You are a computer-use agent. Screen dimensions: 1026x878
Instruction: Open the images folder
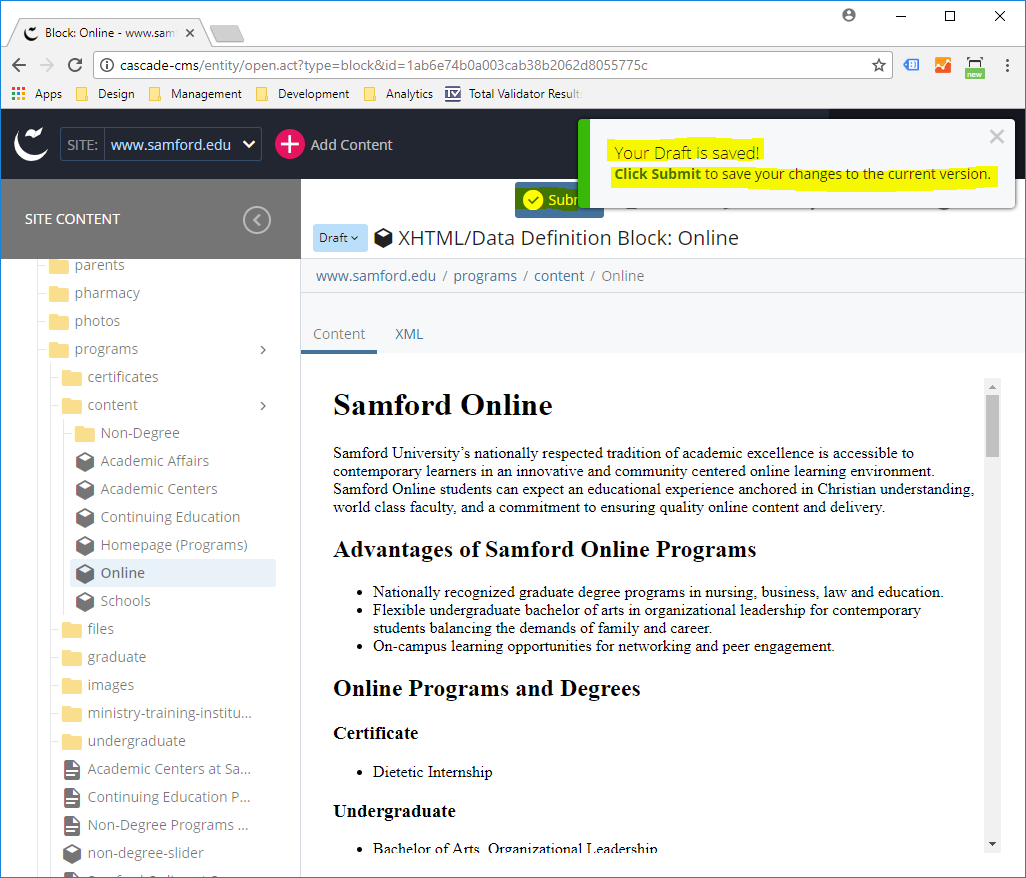98,686
